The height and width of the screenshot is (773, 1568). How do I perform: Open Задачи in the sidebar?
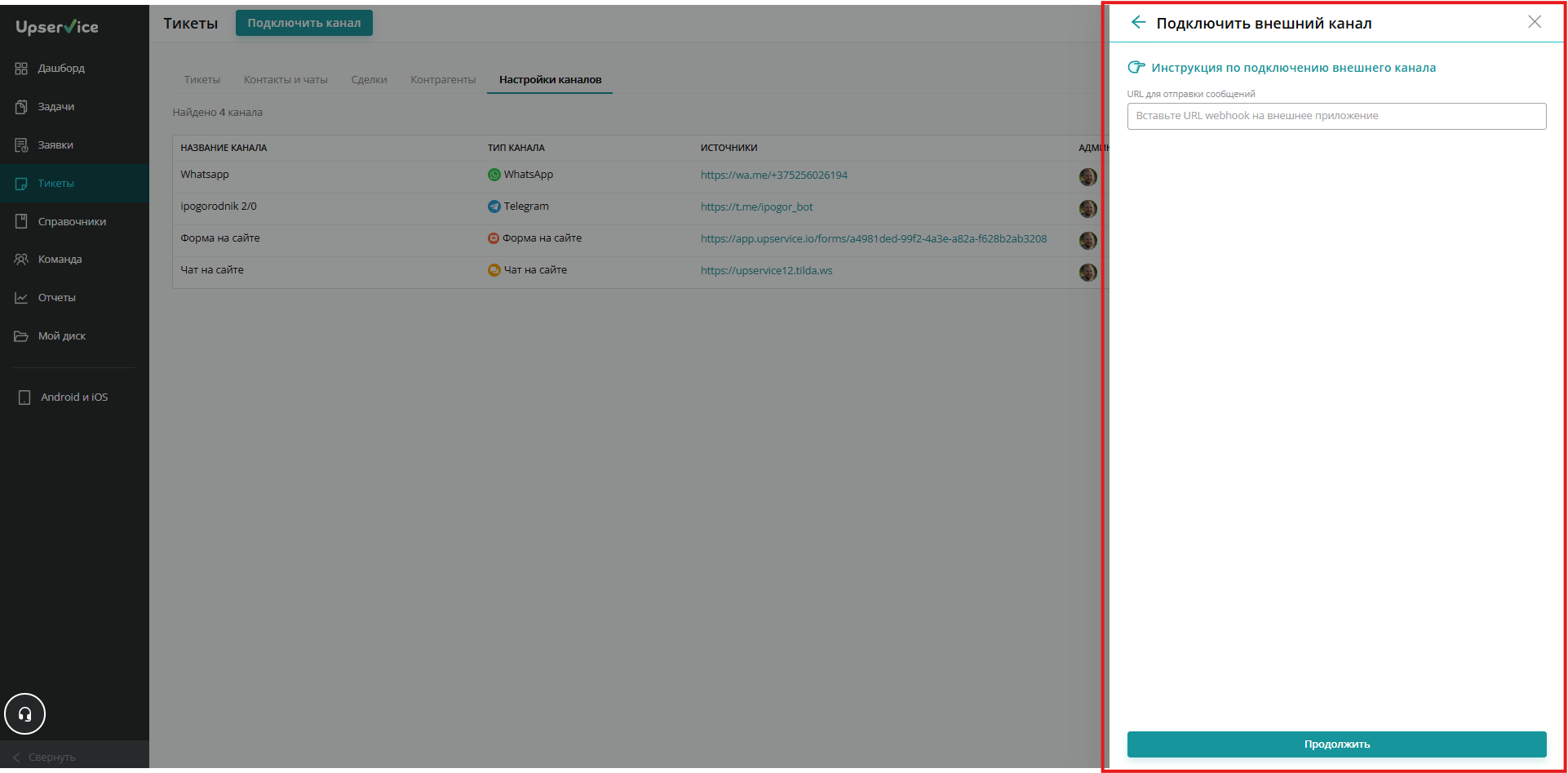[x=55, y=107]
